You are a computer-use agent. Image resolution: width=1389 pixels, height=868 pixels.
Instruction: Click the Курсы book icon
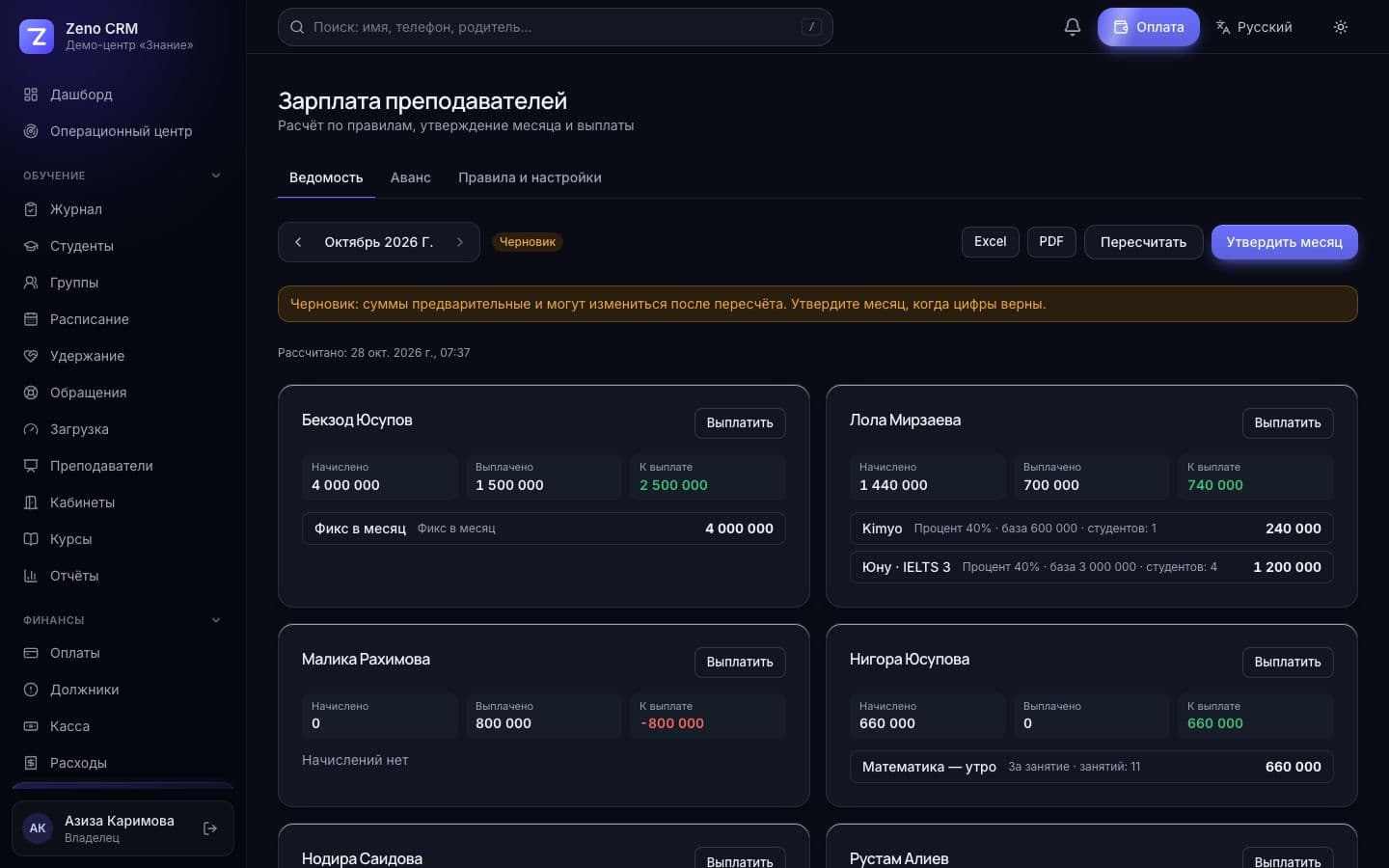(31, 539)
